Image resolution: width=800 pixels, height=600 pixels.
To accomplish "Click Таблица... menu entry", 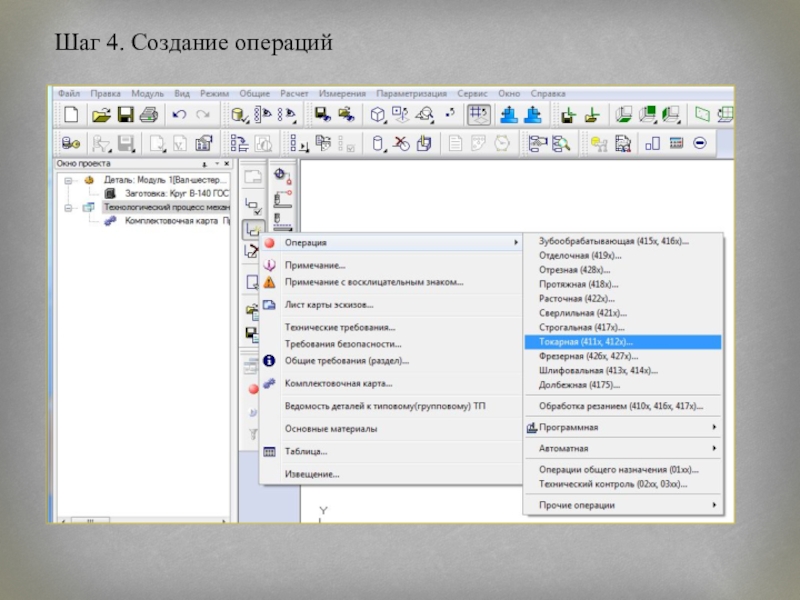I will (306, 451).
